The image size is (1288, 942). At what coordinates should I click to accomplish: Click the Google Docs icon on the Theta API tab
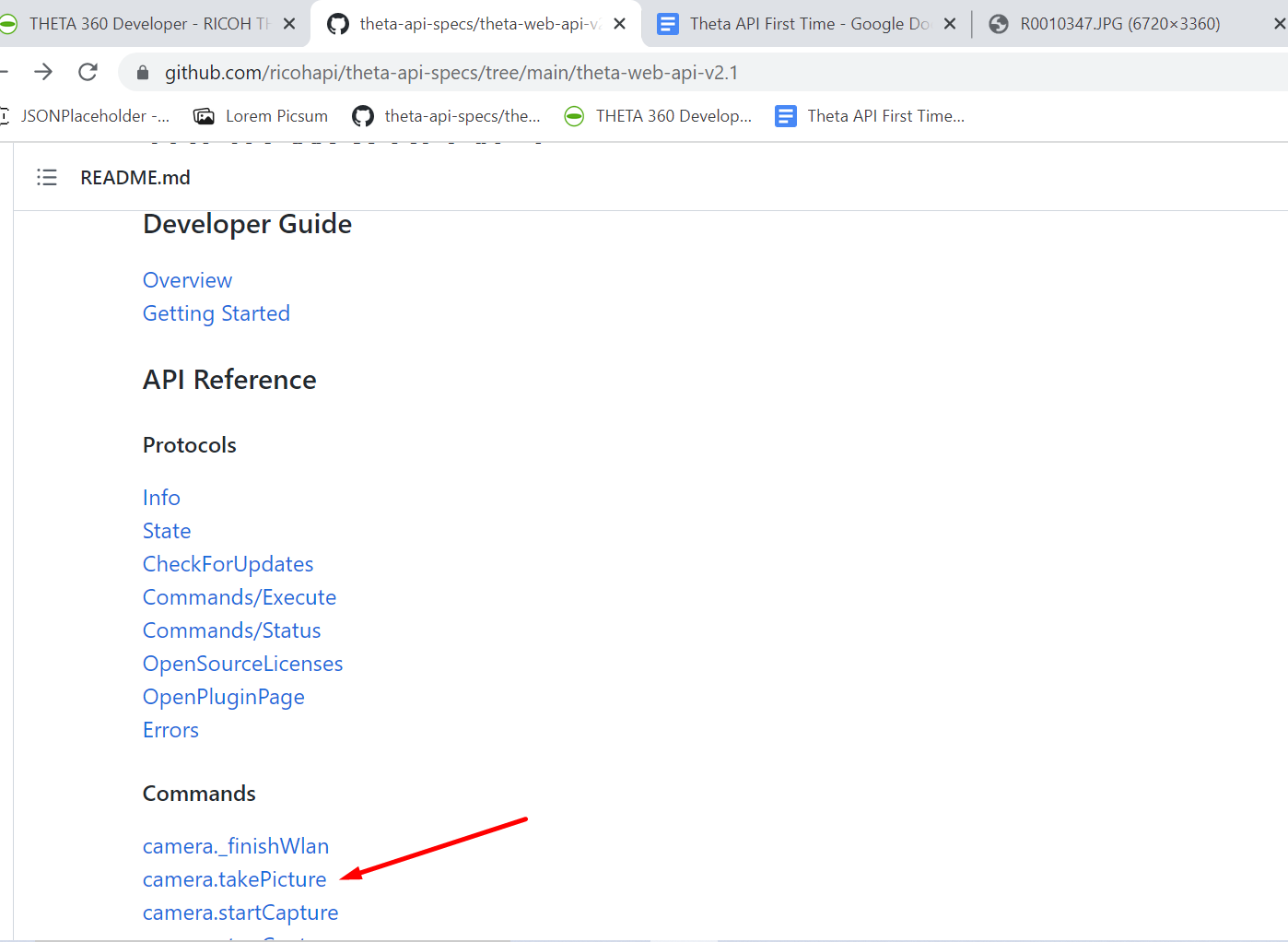pyautogui.click(x=668, y=24)
